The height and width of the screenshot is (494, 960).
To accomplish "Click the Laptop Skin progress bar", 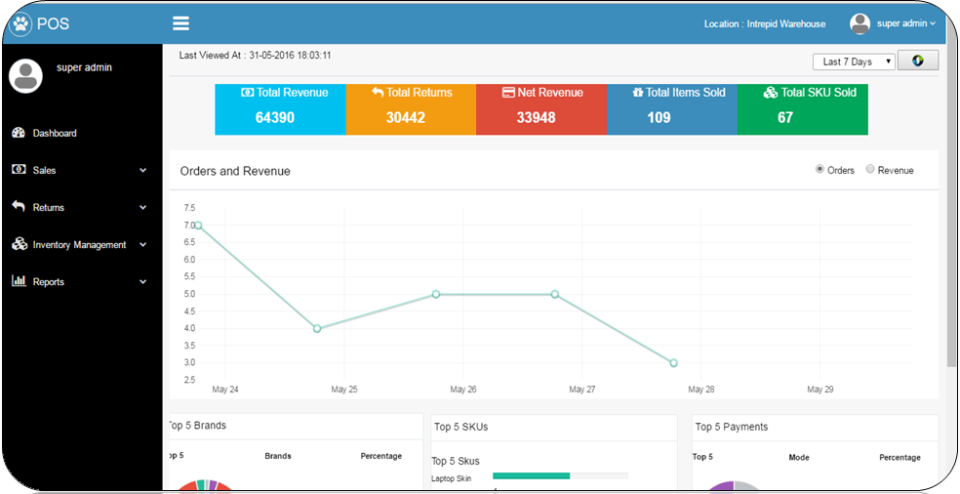I will coord(560,476).
